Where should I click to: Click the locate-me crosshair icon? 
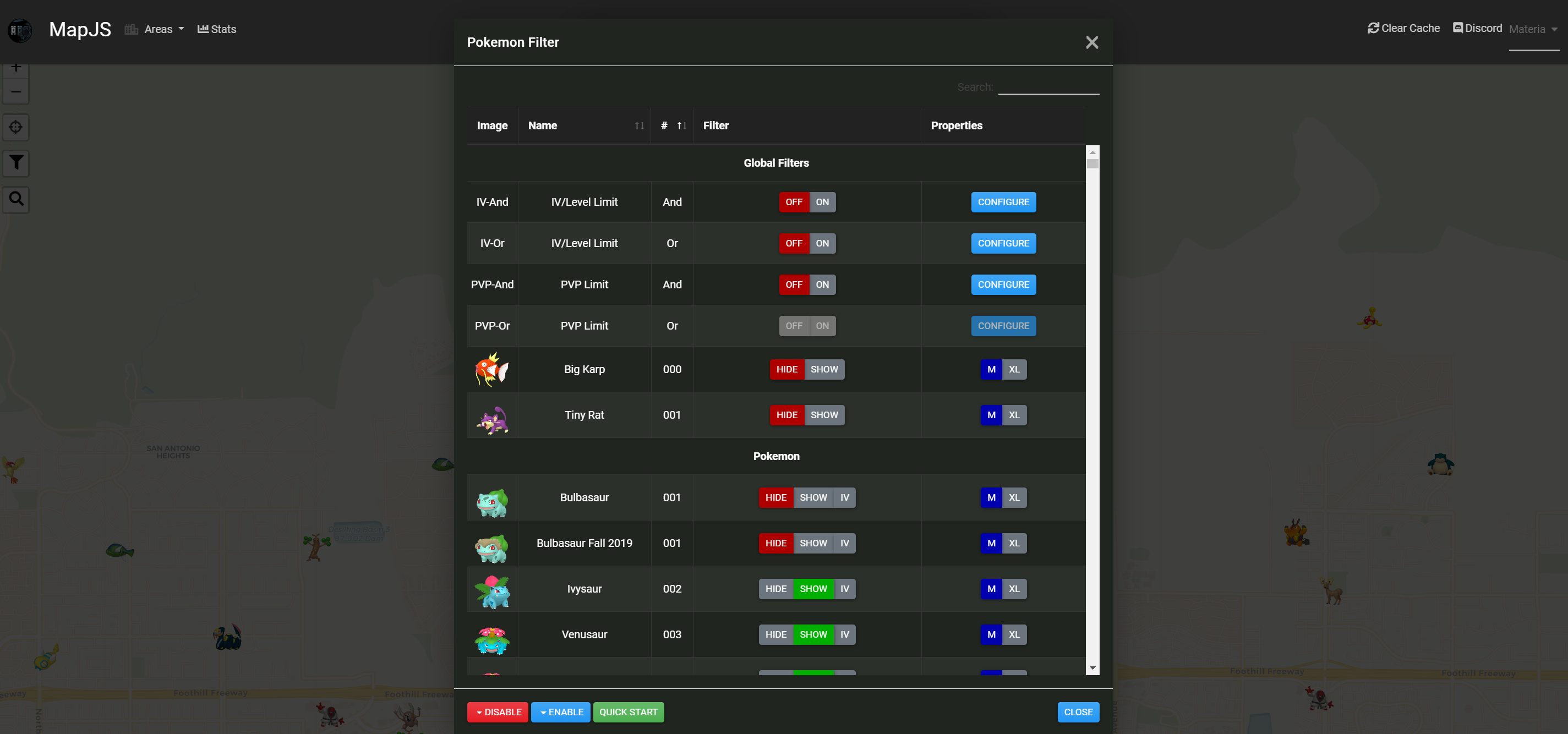tap(16, 127)
